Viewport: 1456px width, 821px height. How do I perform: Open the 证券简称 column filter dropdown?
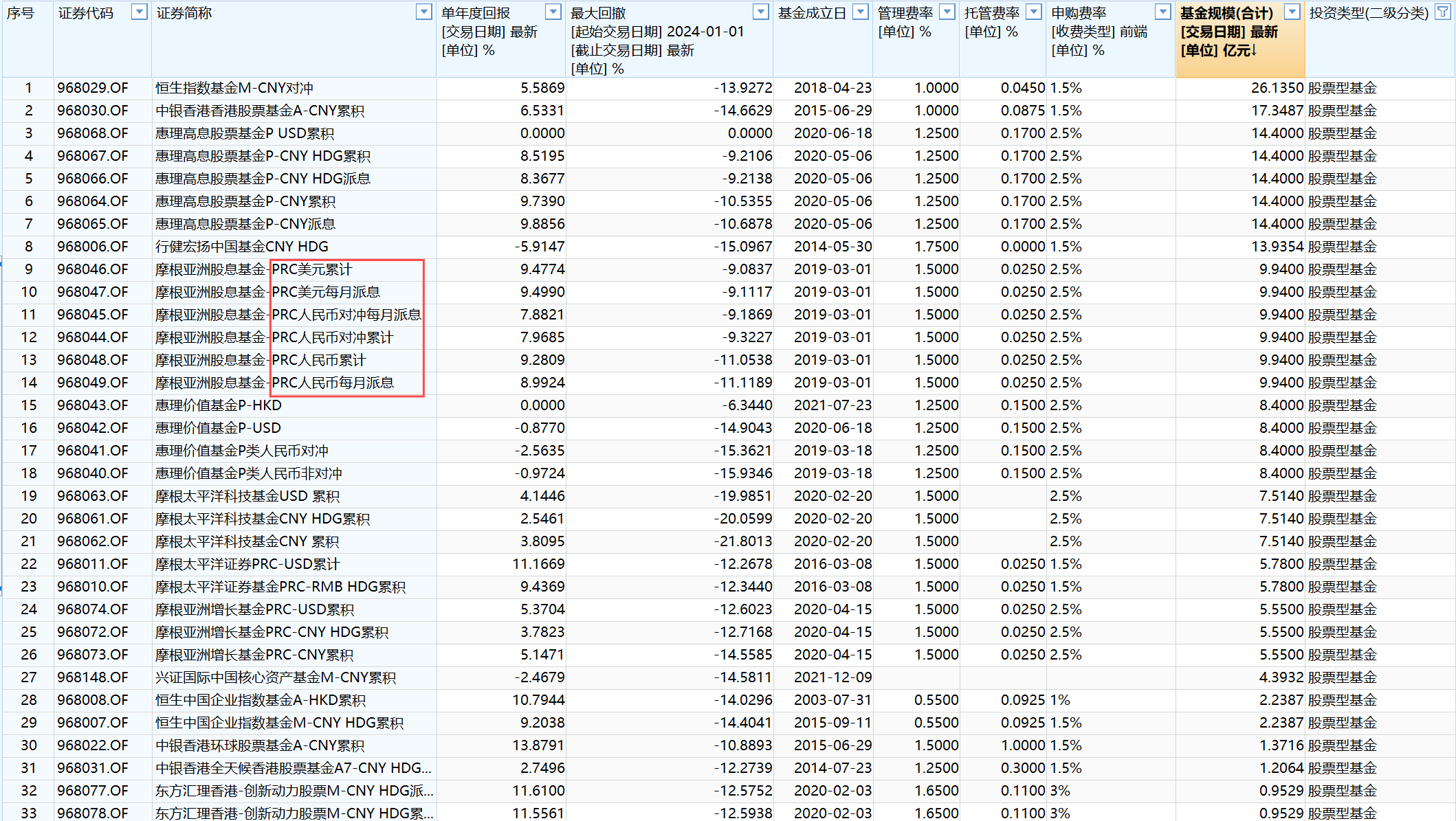click(424, 12)
